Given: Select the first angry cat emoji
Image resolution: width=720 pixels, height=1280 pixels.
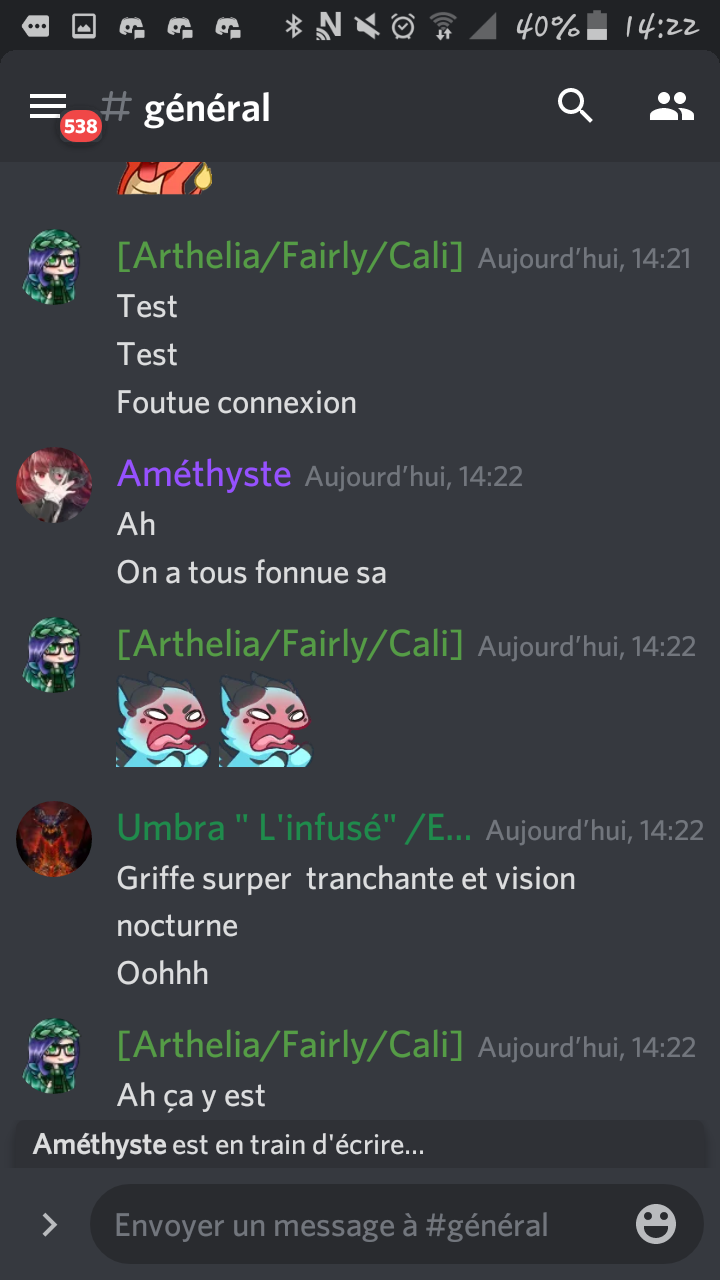Looking at the screenshot, I should click(x=163, y=721).
